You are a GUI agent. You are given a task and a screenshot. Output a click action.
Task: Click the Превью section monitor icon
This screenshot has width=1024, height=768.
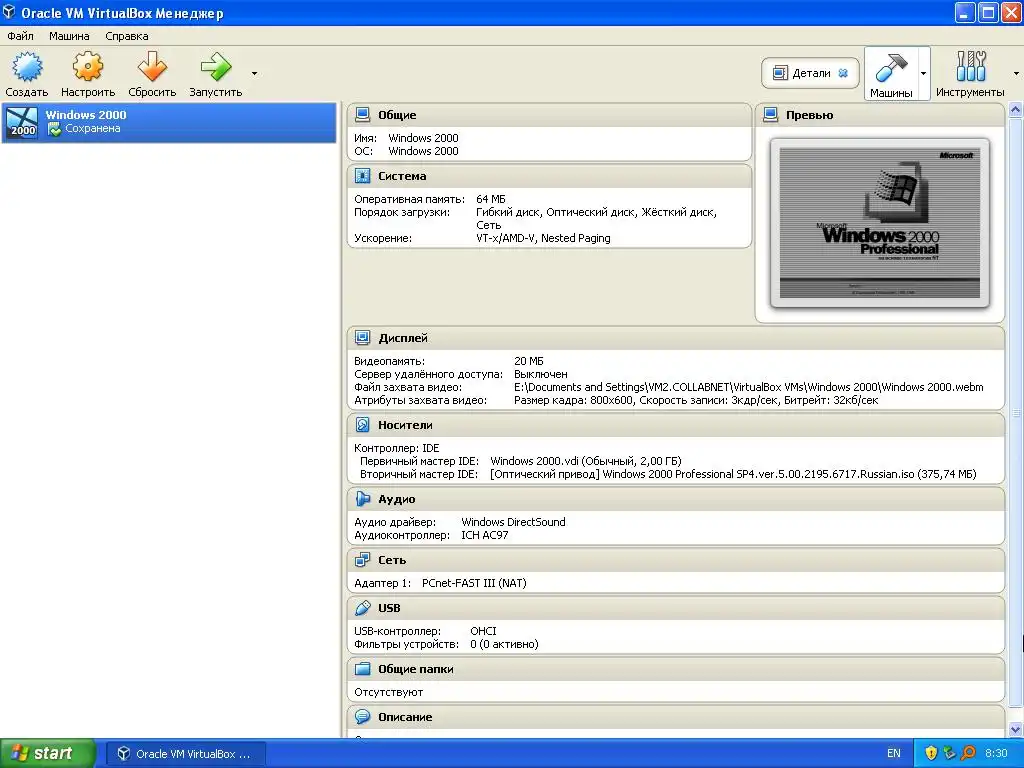tap(771, 115)
